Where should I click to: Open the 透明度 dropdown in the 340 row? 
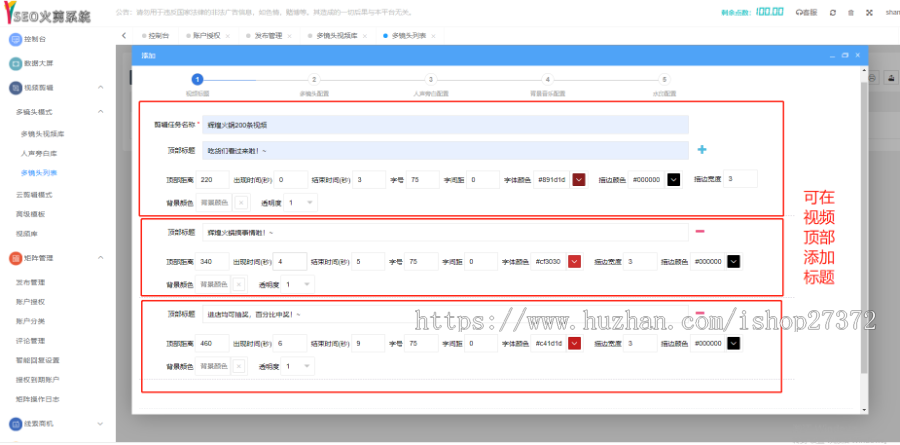(297, 284)
